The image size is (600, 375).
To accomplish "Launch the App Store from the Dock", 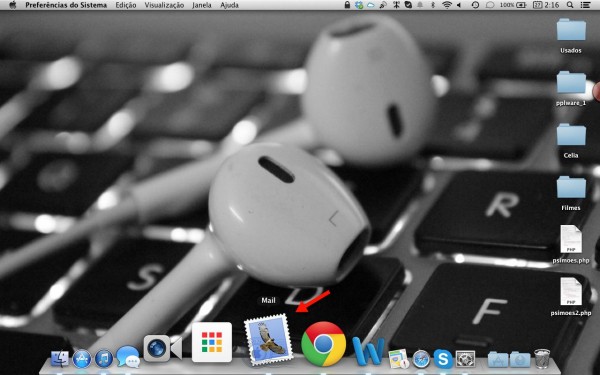I will tap(82, 359).
